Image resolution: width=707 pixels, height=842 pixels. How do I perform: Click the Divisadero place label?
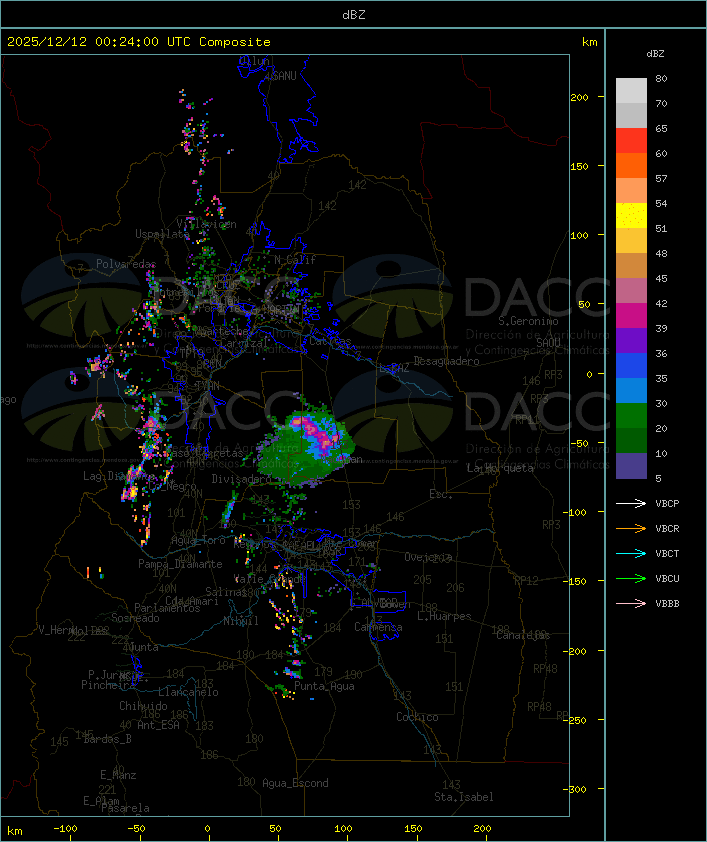242,479
